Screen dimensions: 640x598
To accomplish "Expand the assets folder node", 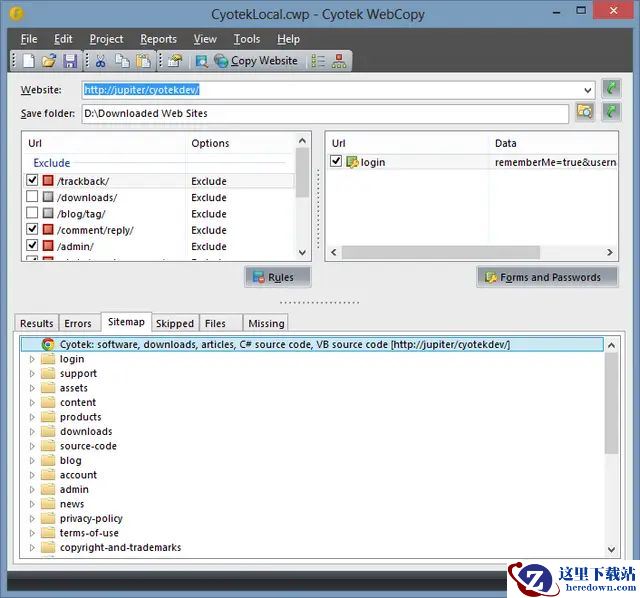I will point(32,389).
